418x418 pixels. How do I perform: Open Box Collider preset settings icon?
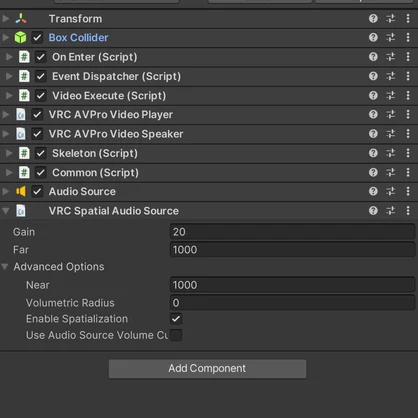391,37
